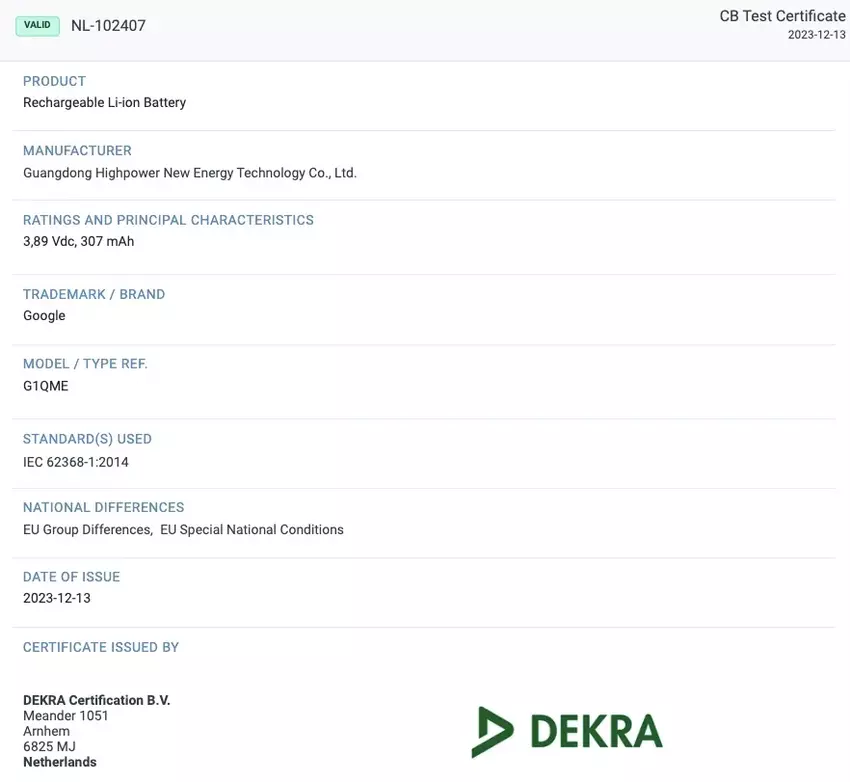Click the CB Test Certificate title
This screenshot has height=782, width=850.
pyautogui.click(x=782, y=16)
